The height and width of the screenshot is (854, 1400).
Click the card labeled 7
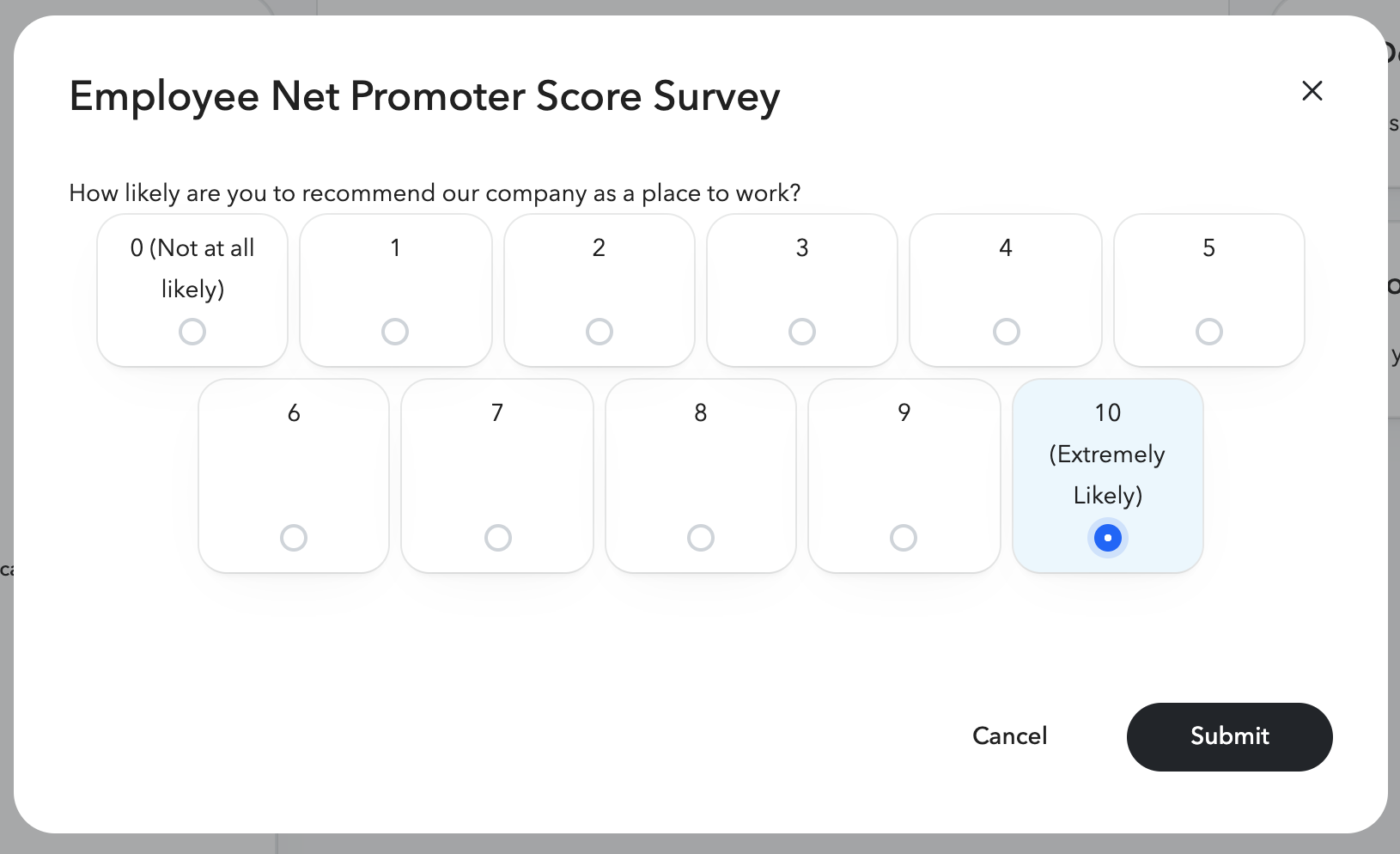coord(496,475)
